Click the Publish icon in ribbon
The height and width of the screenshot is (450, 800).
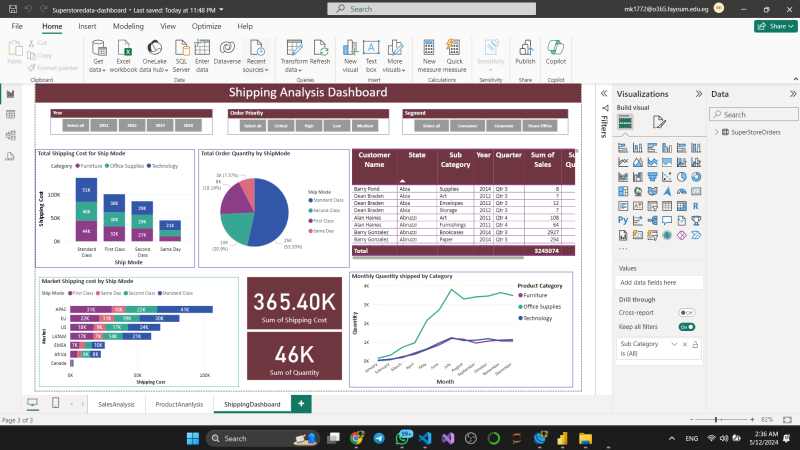(525, 50)
